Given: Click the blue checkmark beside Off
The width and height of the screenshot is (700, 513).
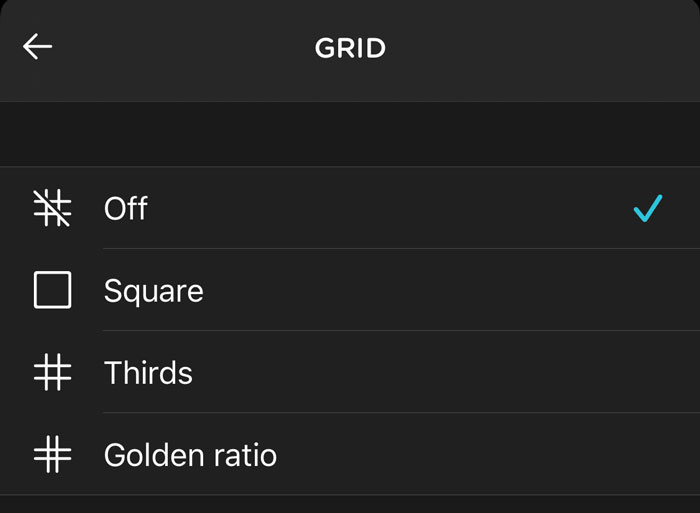Looking at the screenshot, I should [648, 208].
